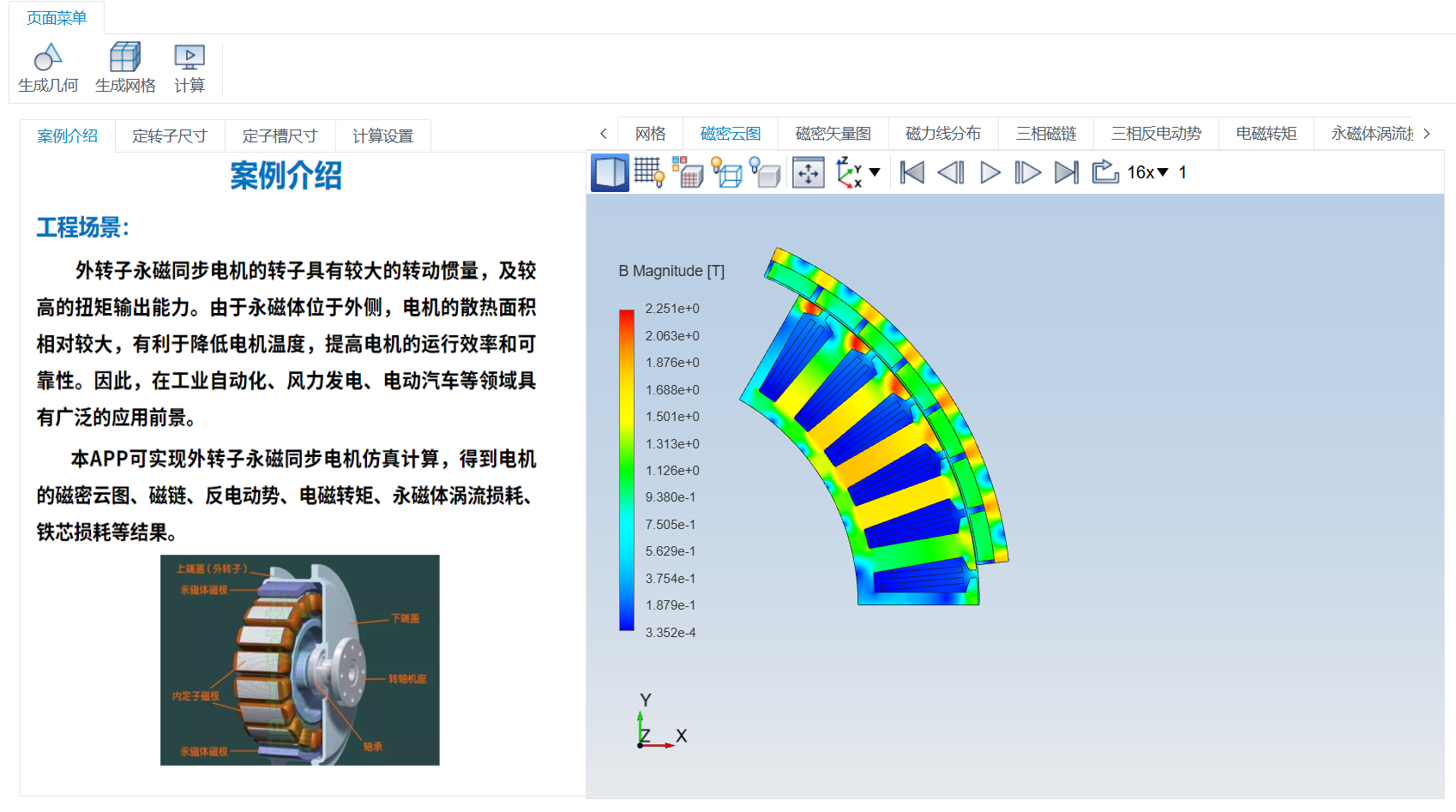Click the B Magnitude [T] legend title
The image size is (1456, 812).
click(671, 271)
